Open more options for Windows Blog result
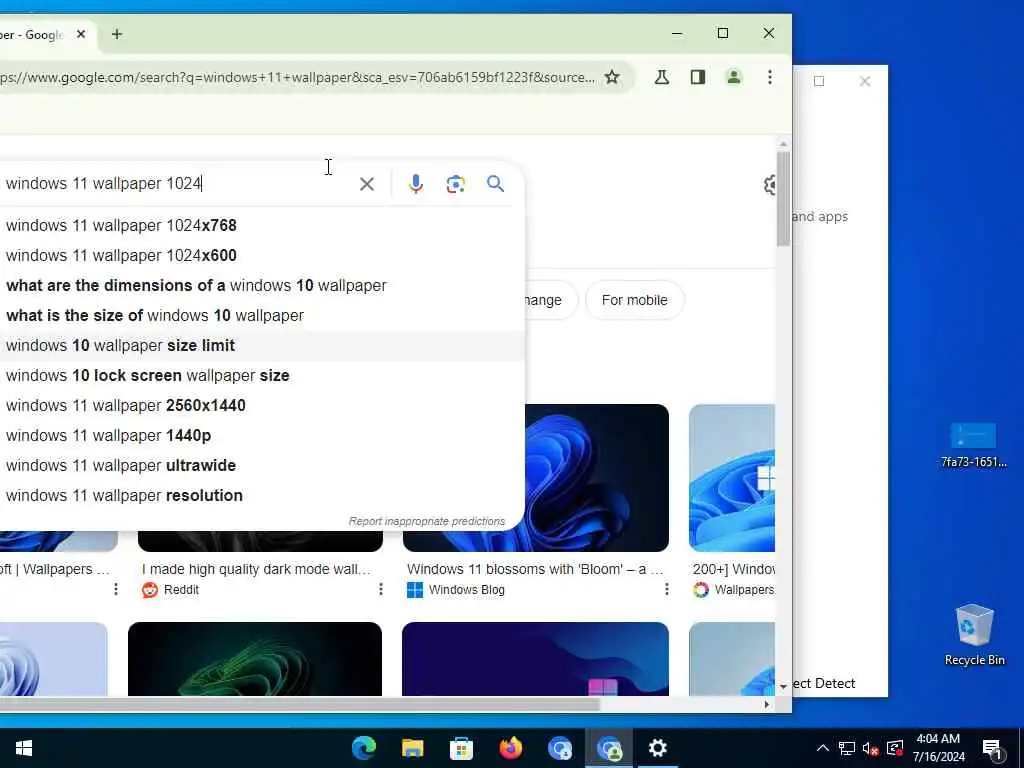 (x=666, y=589)
